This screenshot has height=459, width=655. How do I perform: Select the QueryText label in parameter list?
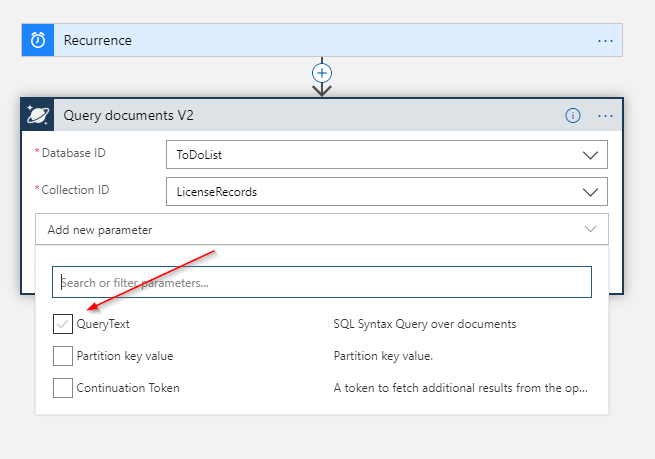coord(103,324)
